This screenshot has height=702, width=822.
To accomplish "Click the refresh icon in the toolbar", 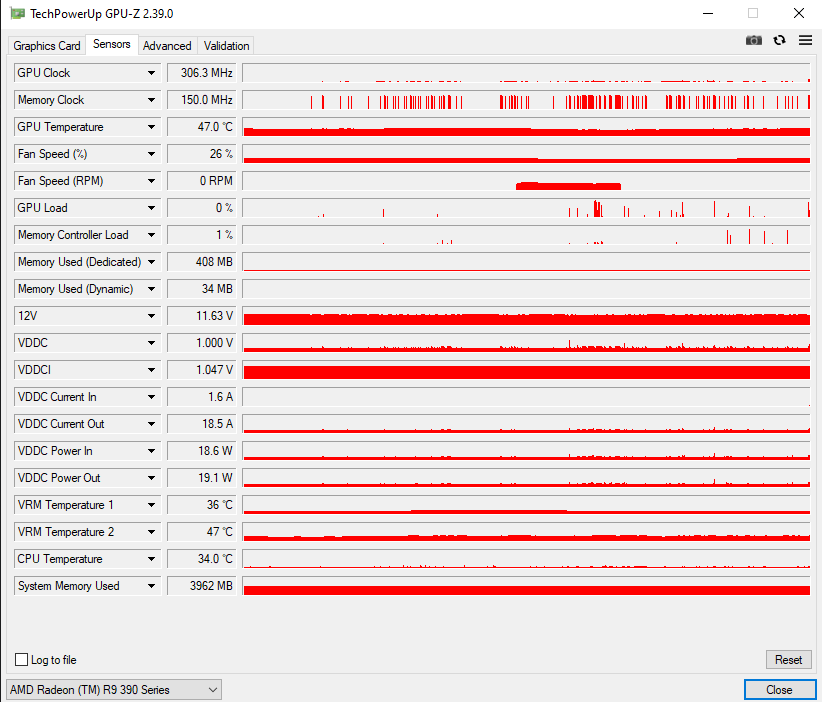I will (780, 40).
